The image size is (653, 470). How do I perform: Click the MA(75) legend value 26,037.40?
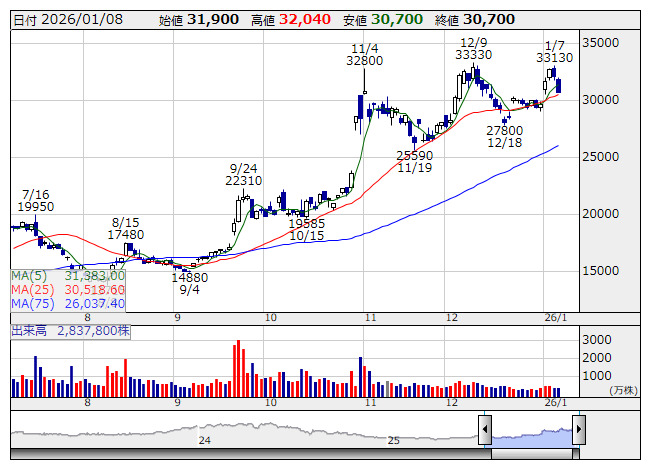click(x=95, y=303)
